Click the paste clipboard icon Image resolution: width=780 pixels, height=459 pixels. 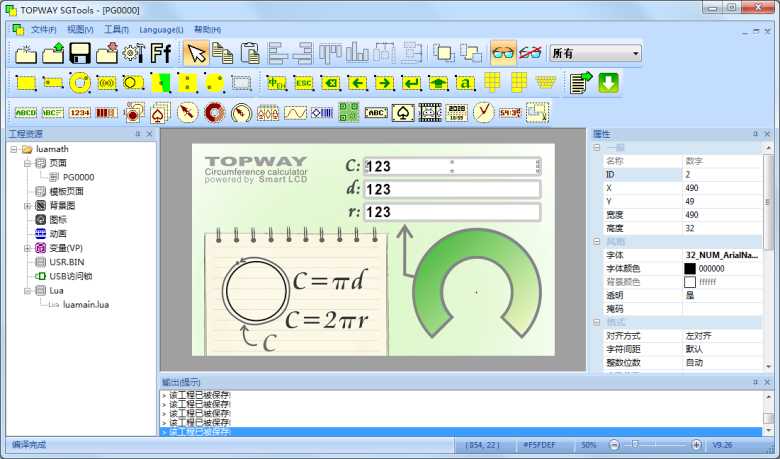pyautogui.click(x=250, y=53)
